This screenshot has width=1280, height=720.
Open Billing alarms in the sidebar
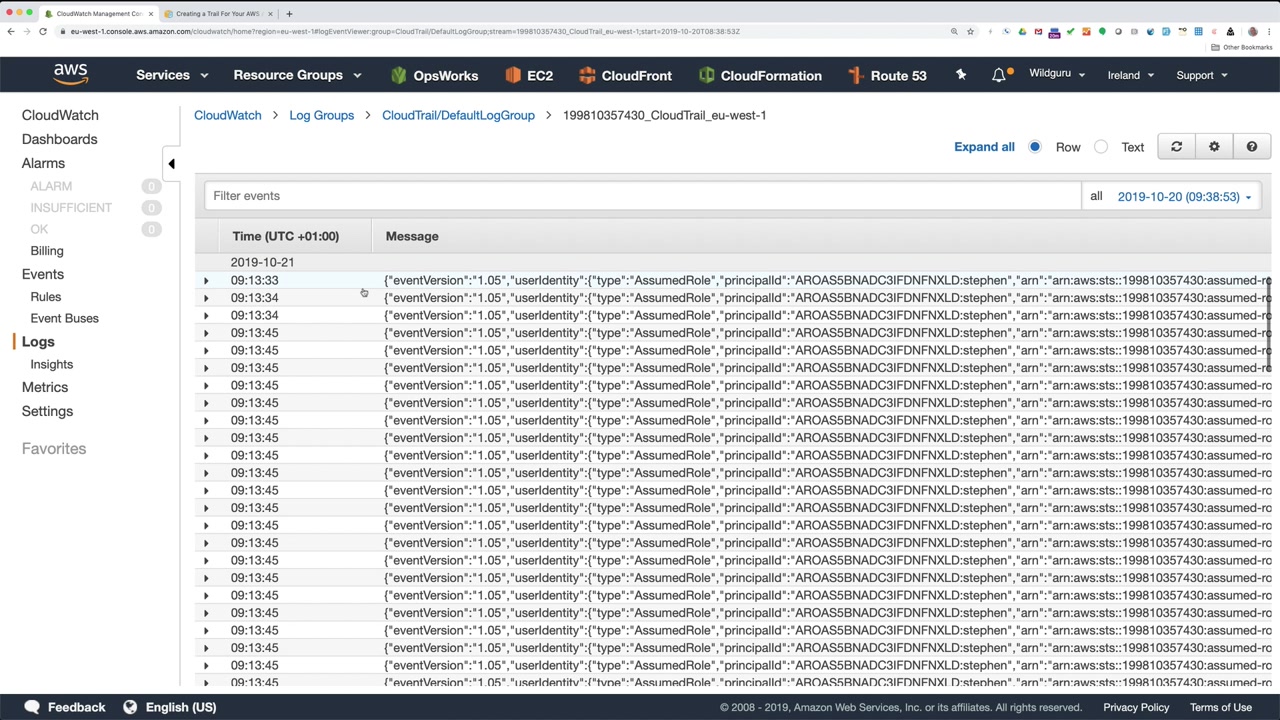coord(47,251)
